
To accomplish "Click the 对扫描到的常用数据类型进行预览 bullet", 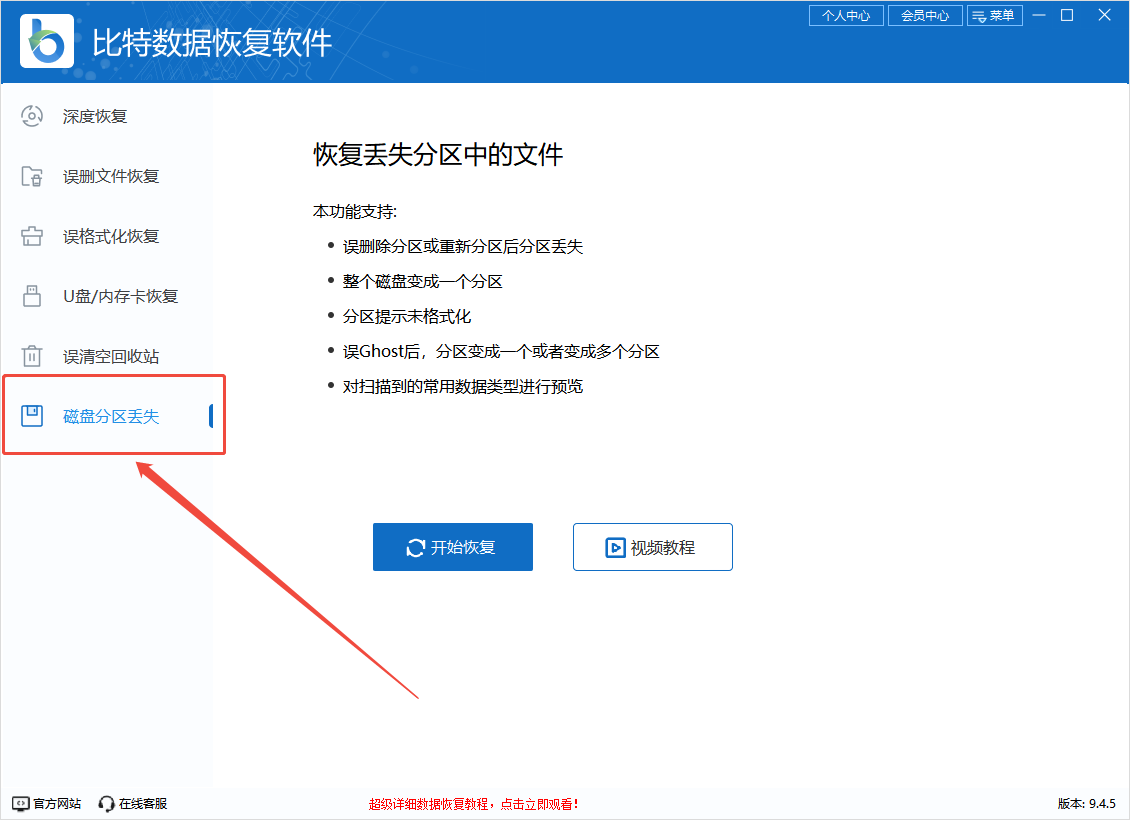I will (x=463, y=387).
